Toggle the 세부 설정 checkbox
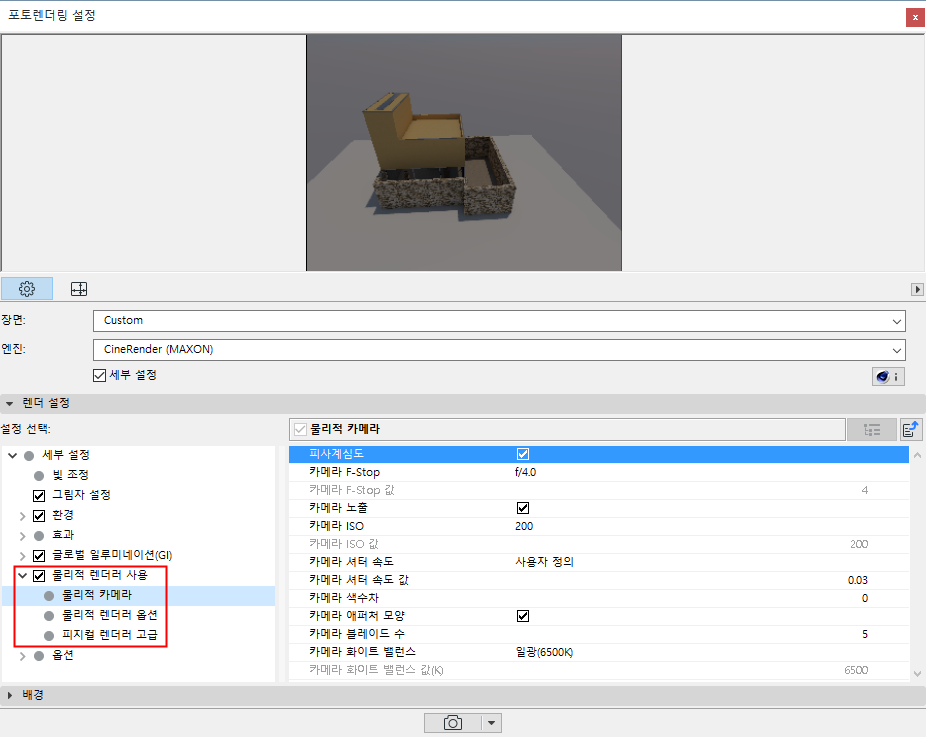Viewport: 926px width, 737px height. [99, 376]
